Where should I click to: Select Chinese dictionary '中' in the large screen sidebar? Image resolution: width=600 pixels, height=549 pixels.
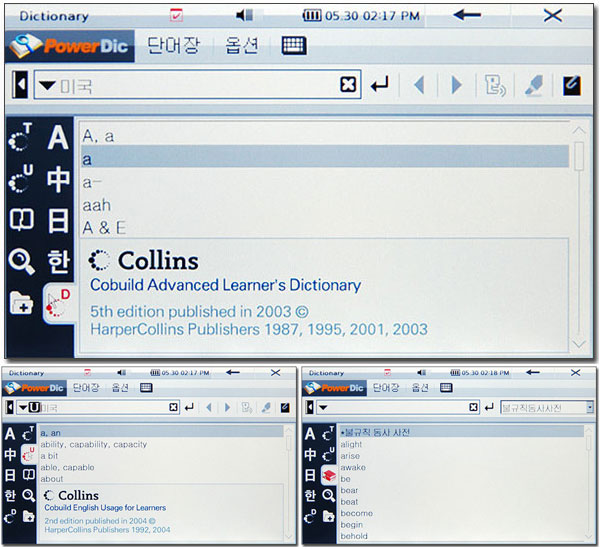tap(58, 179)
